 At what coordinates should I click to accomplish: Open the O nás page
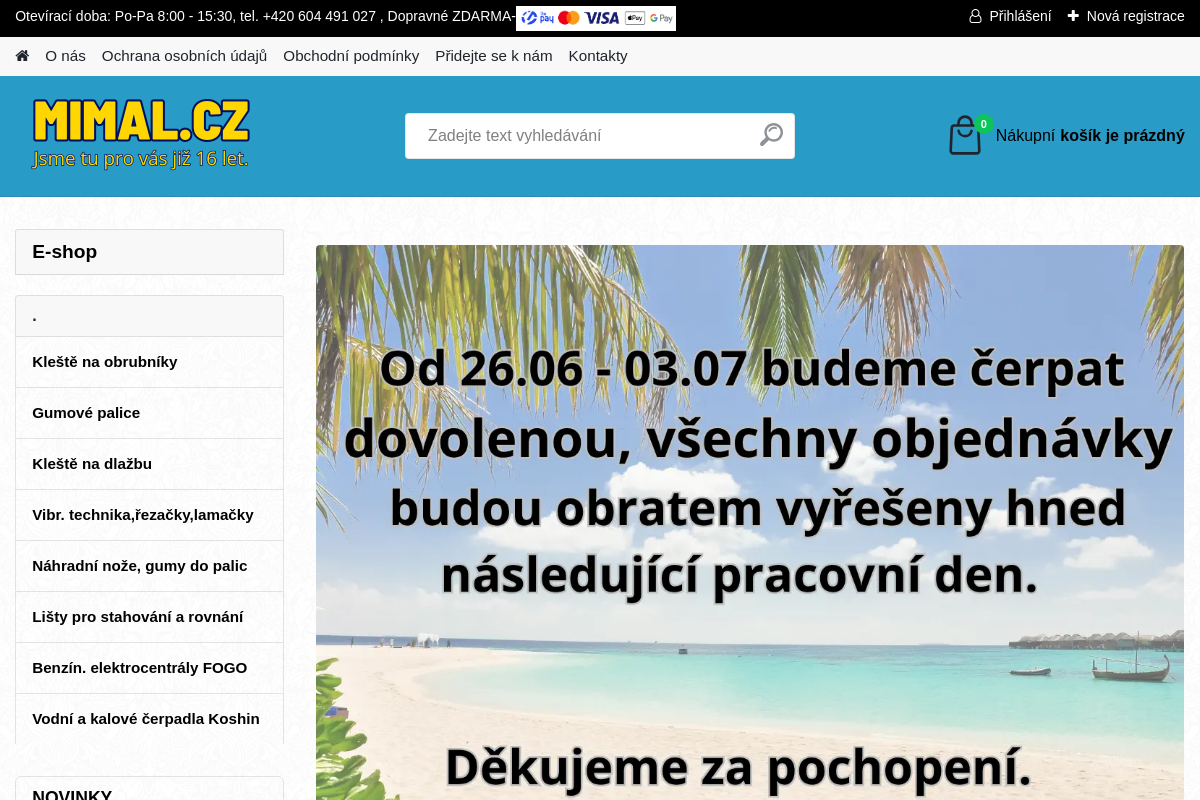point(65,56)
